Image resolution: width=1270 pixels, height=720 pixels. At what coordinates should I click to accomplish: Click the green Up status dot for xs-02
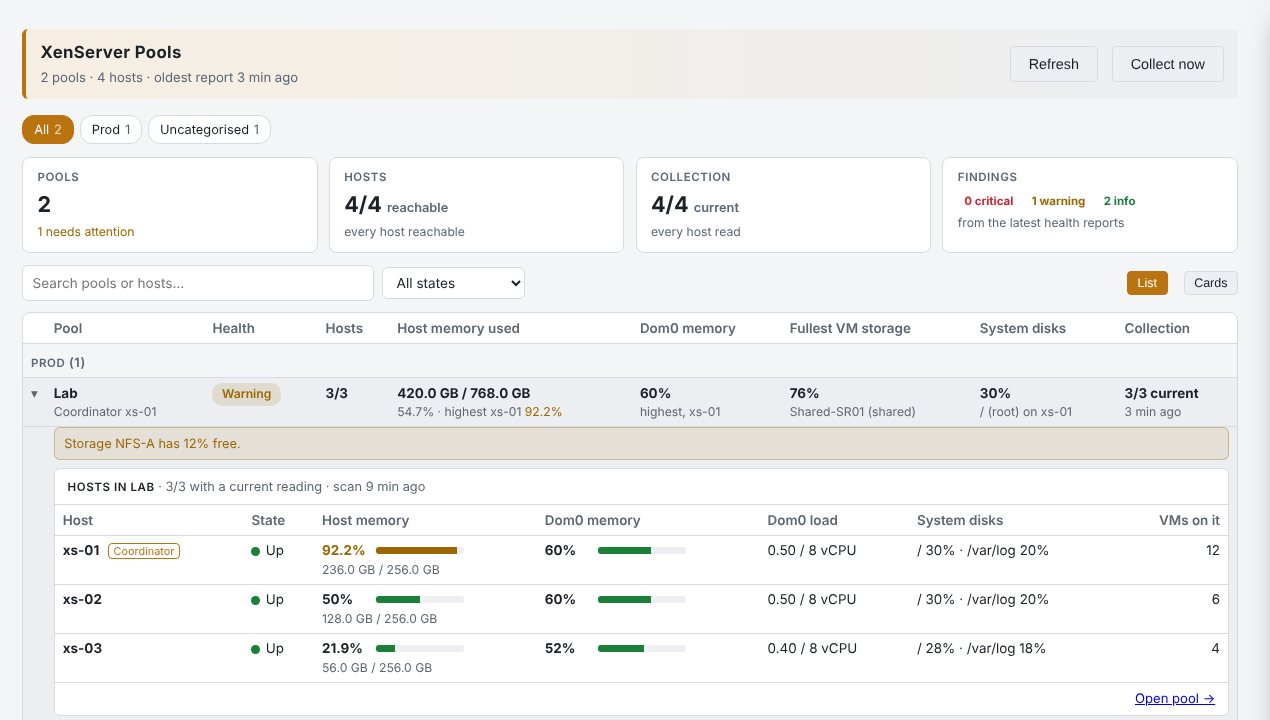coord(255,600)
